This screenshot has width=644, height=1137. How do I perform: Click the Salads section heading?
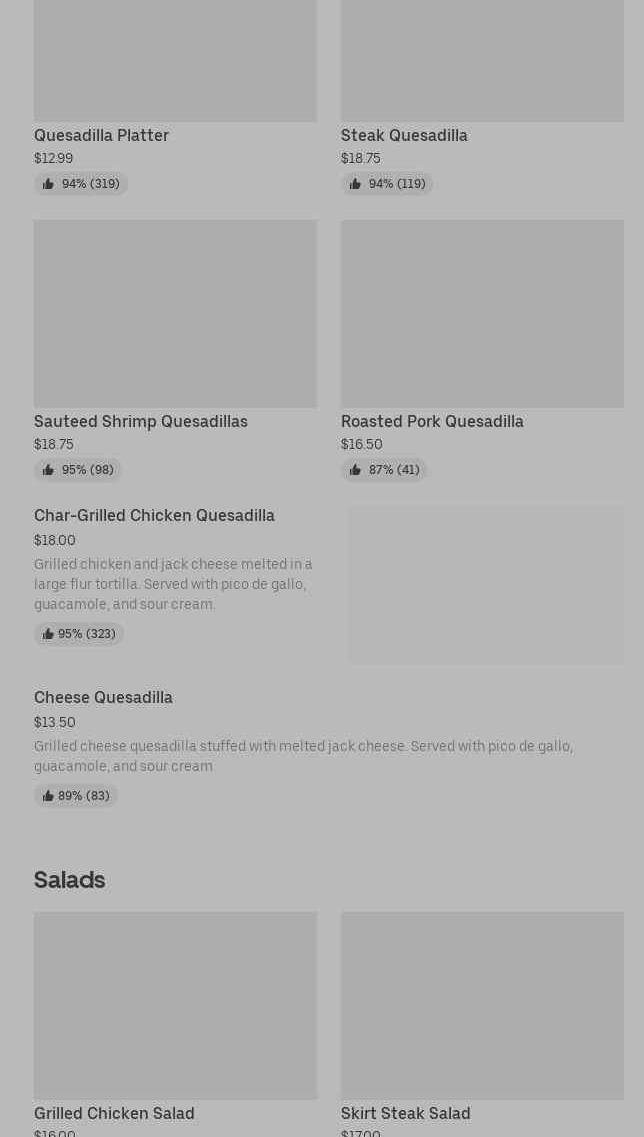(69, 880)
